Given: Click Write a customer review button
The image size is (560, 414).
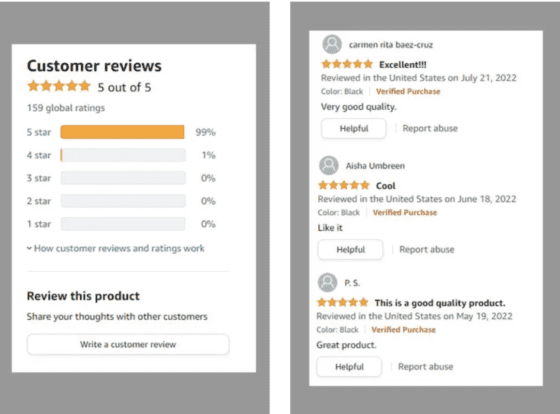Looking at the screenshot, I should point(128,344).
